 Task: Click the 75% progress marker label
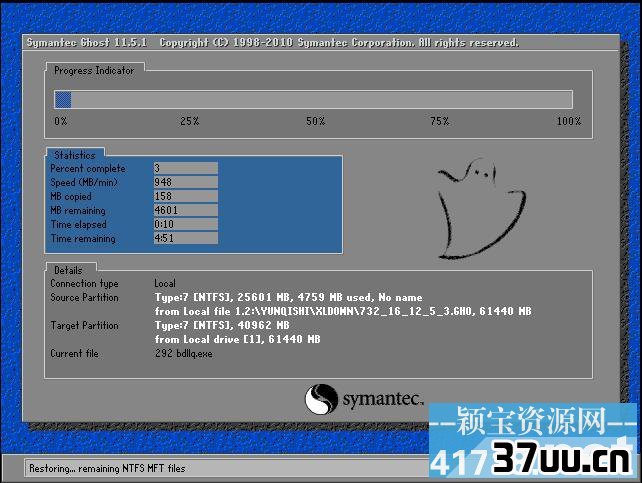coord(440,121)
